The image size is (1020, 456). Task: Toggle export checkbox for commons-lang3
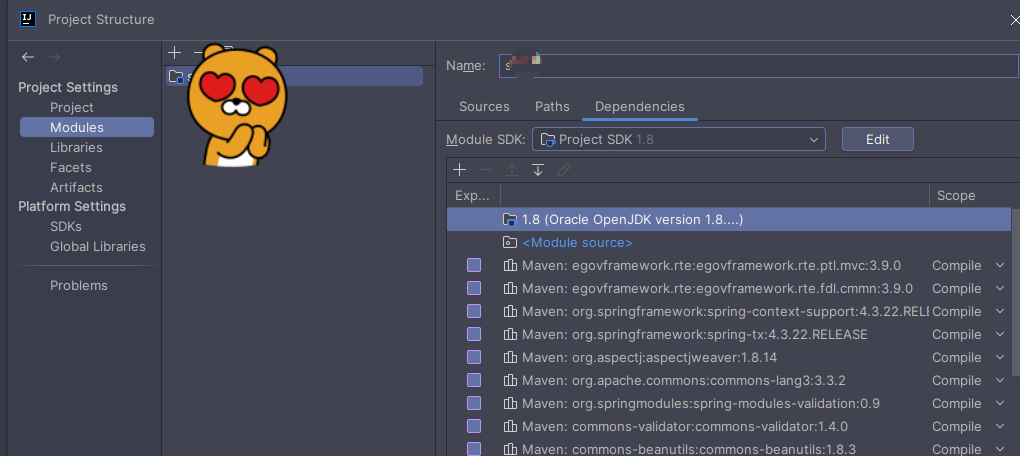474,380
